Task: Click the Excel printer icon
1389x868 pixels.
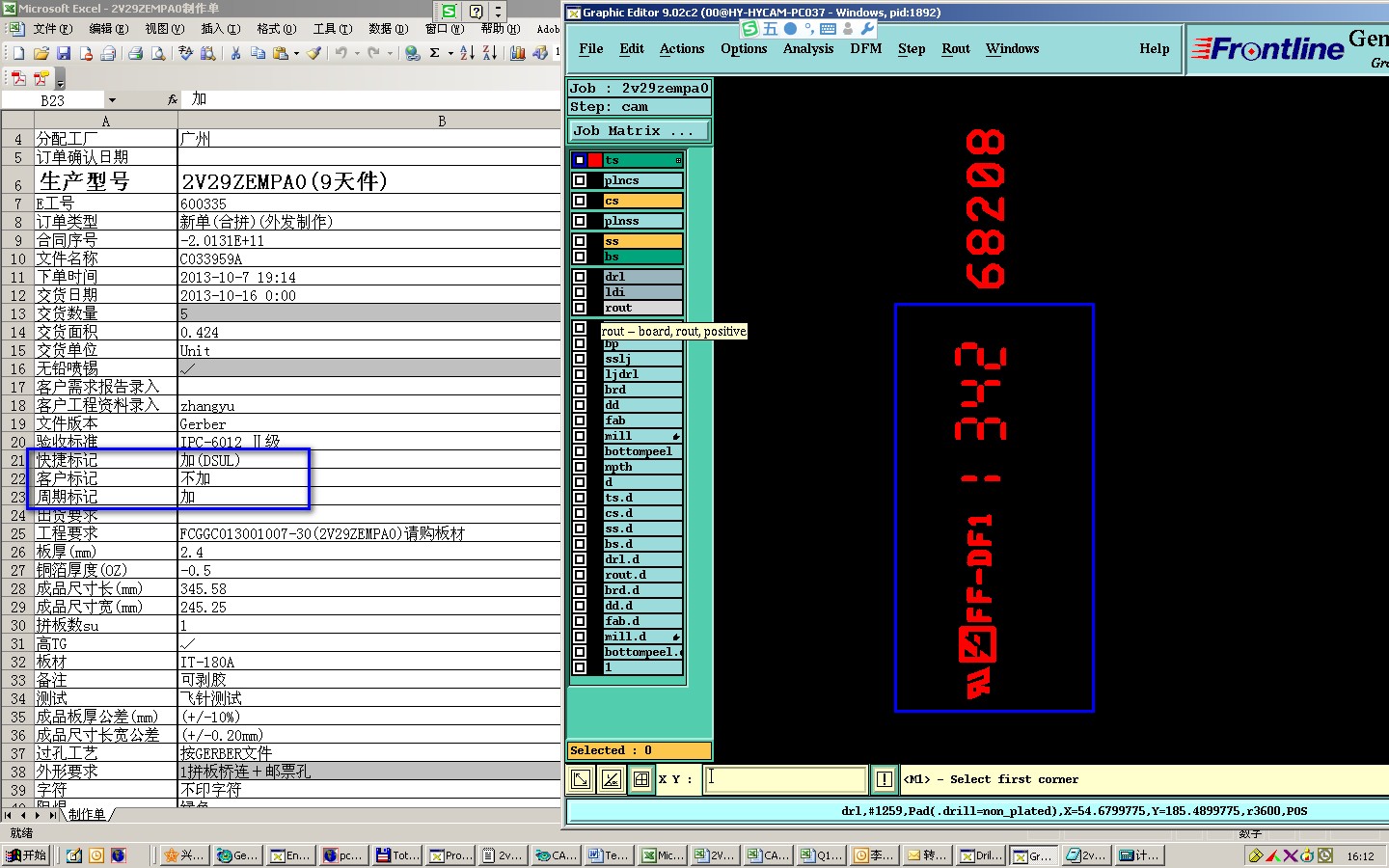Action: click(136, 53)
